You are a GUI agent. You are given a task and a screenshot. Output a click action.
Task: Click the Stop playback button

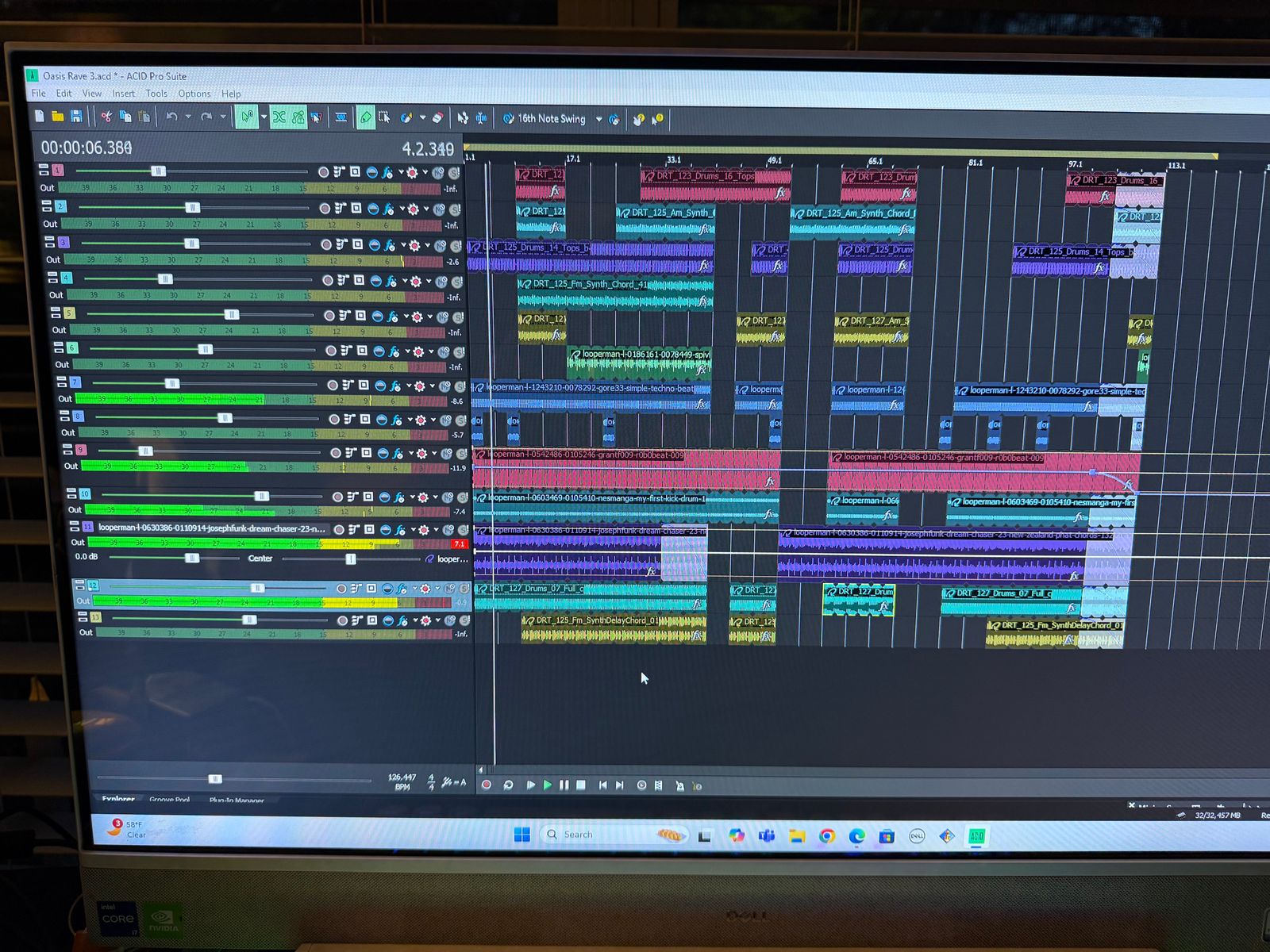click(x=581, y=785)
